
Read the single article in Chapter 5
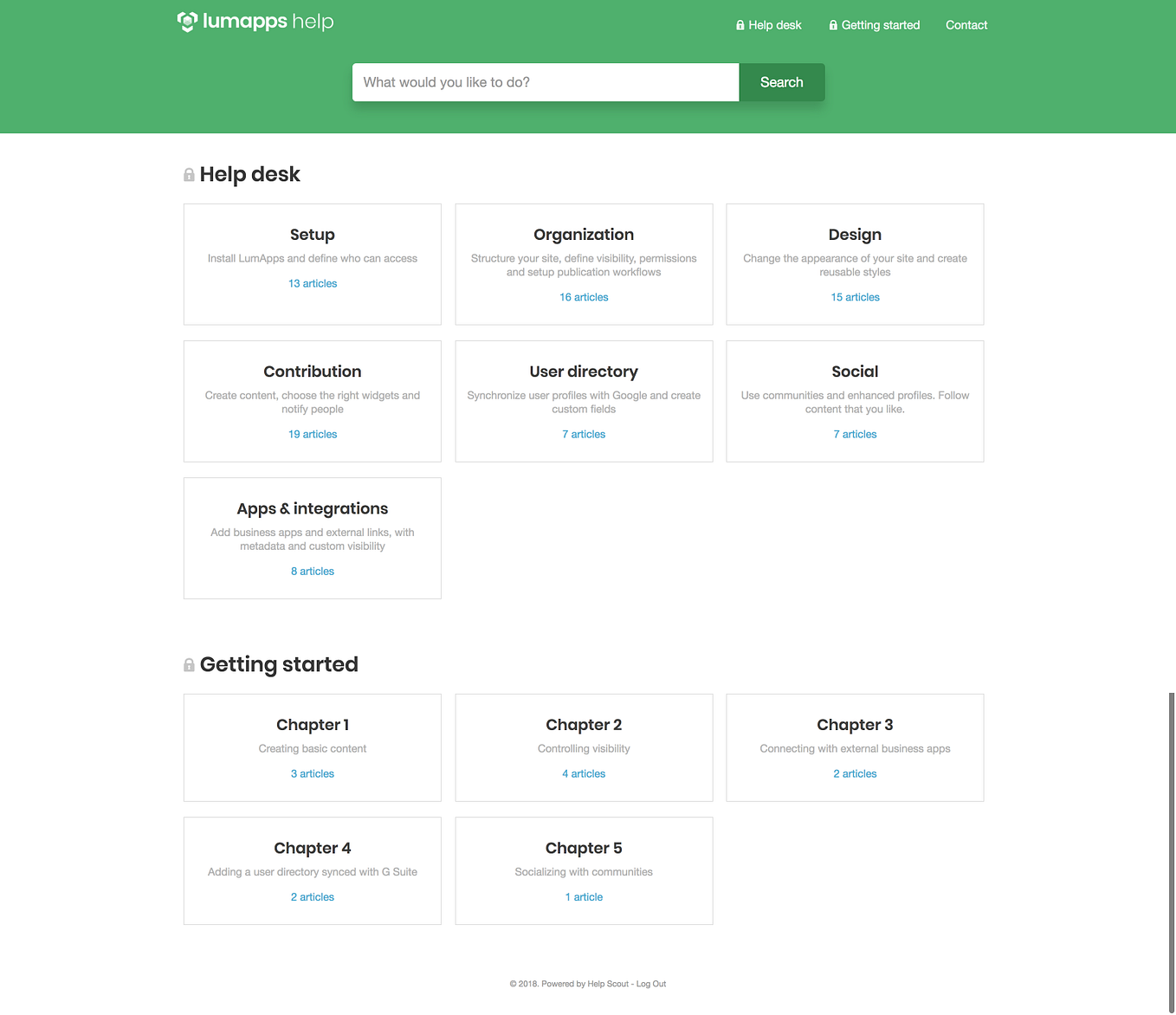(584, 896)
